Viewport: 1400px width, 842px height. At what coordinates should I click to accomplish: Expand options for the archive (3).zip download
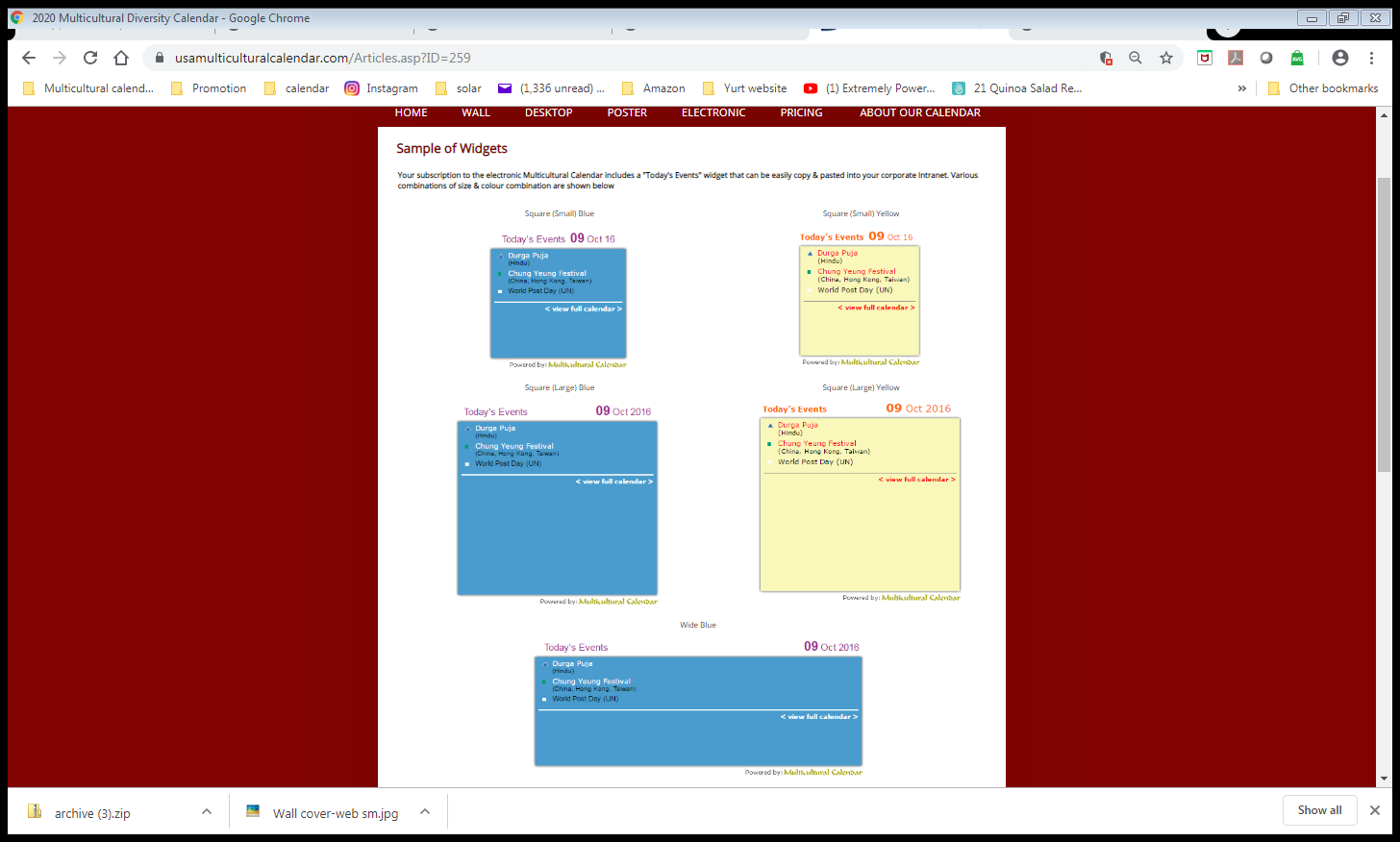pyautogui.click(x=207, y=812)
